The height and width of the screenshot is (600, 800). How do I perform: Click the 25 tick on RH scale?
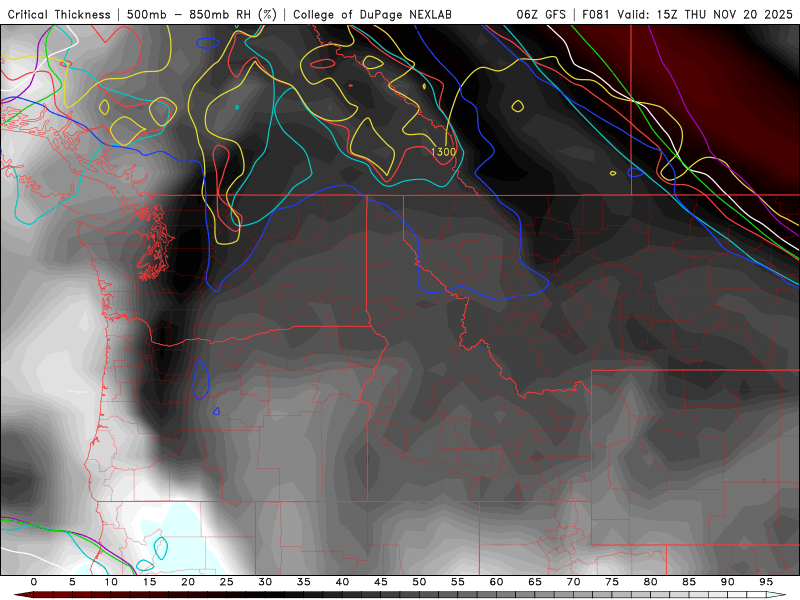tap(227, 582)
